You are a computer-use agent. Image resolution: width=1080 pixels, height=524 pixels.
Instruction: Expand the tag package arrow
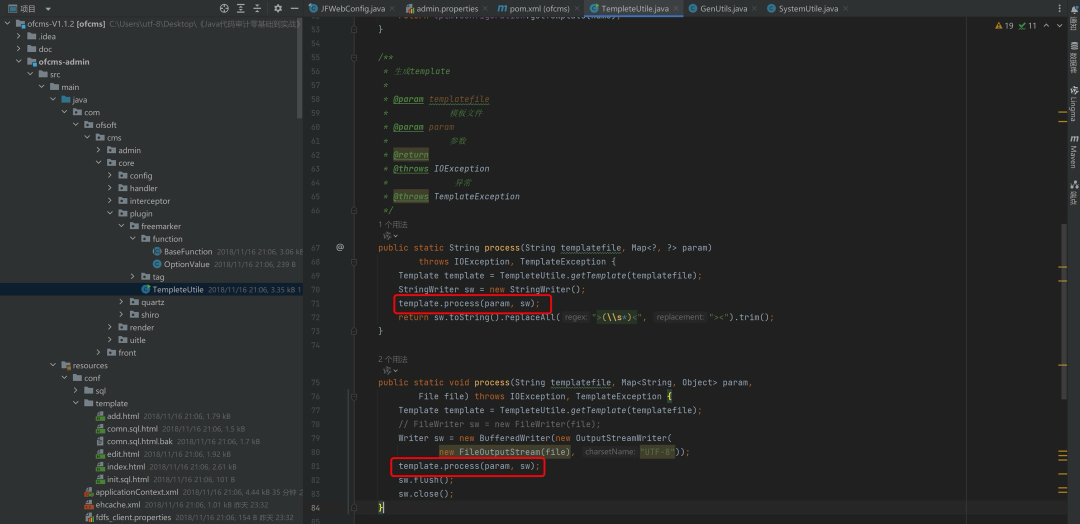tap(134, 277)
